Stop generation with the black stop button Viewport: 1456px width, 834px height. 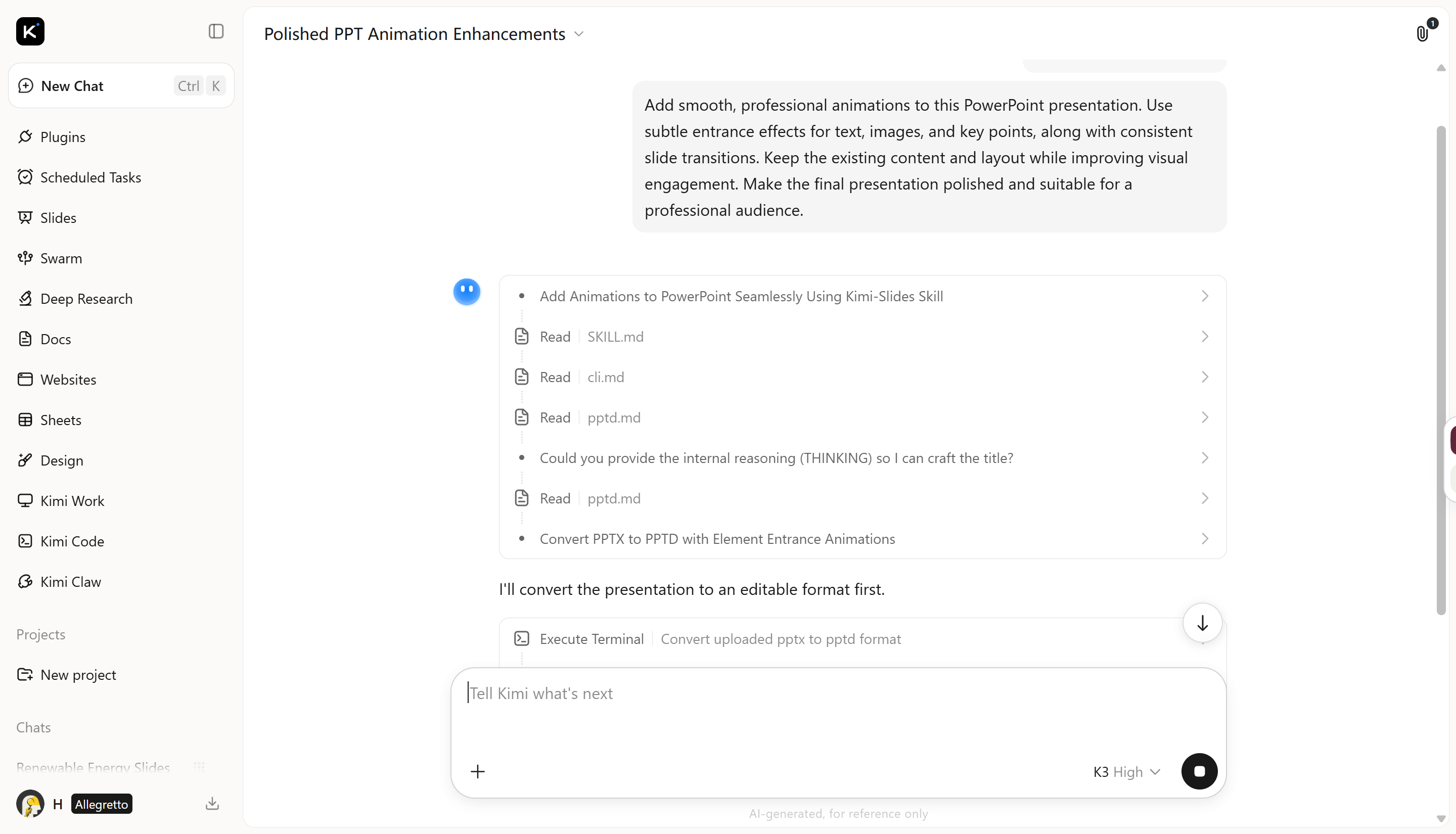(x=1199, y=771)
